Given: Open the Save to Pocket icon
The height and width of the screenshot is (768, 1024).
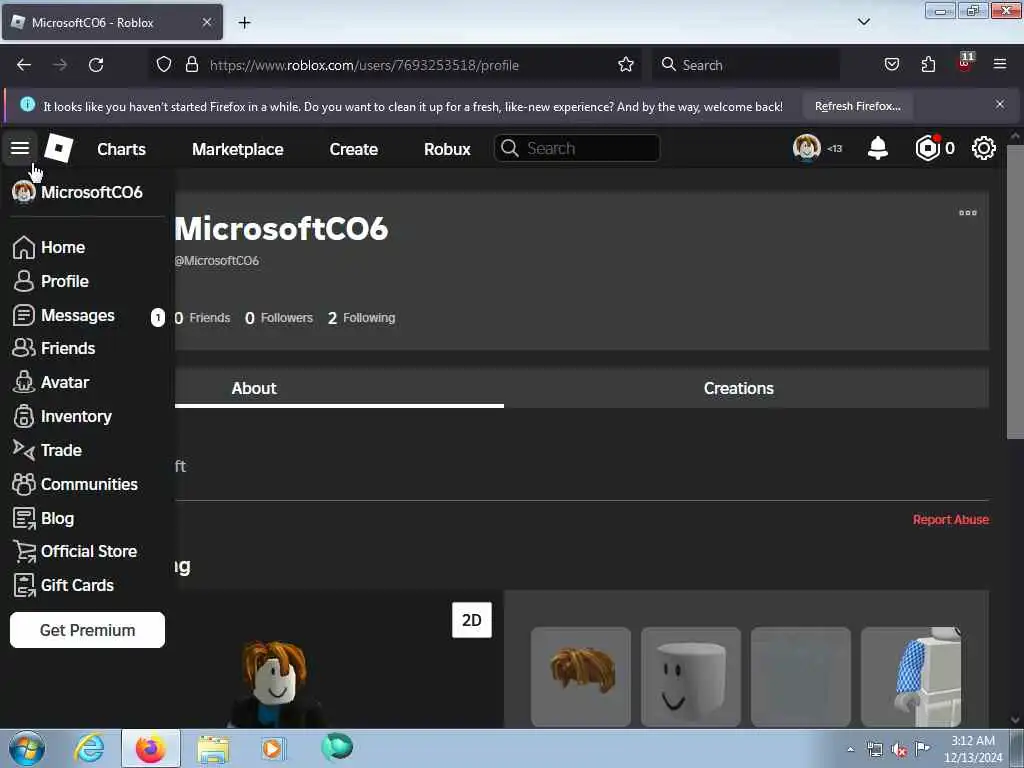Looking at the screenshot, I should (x=891, y=65).
